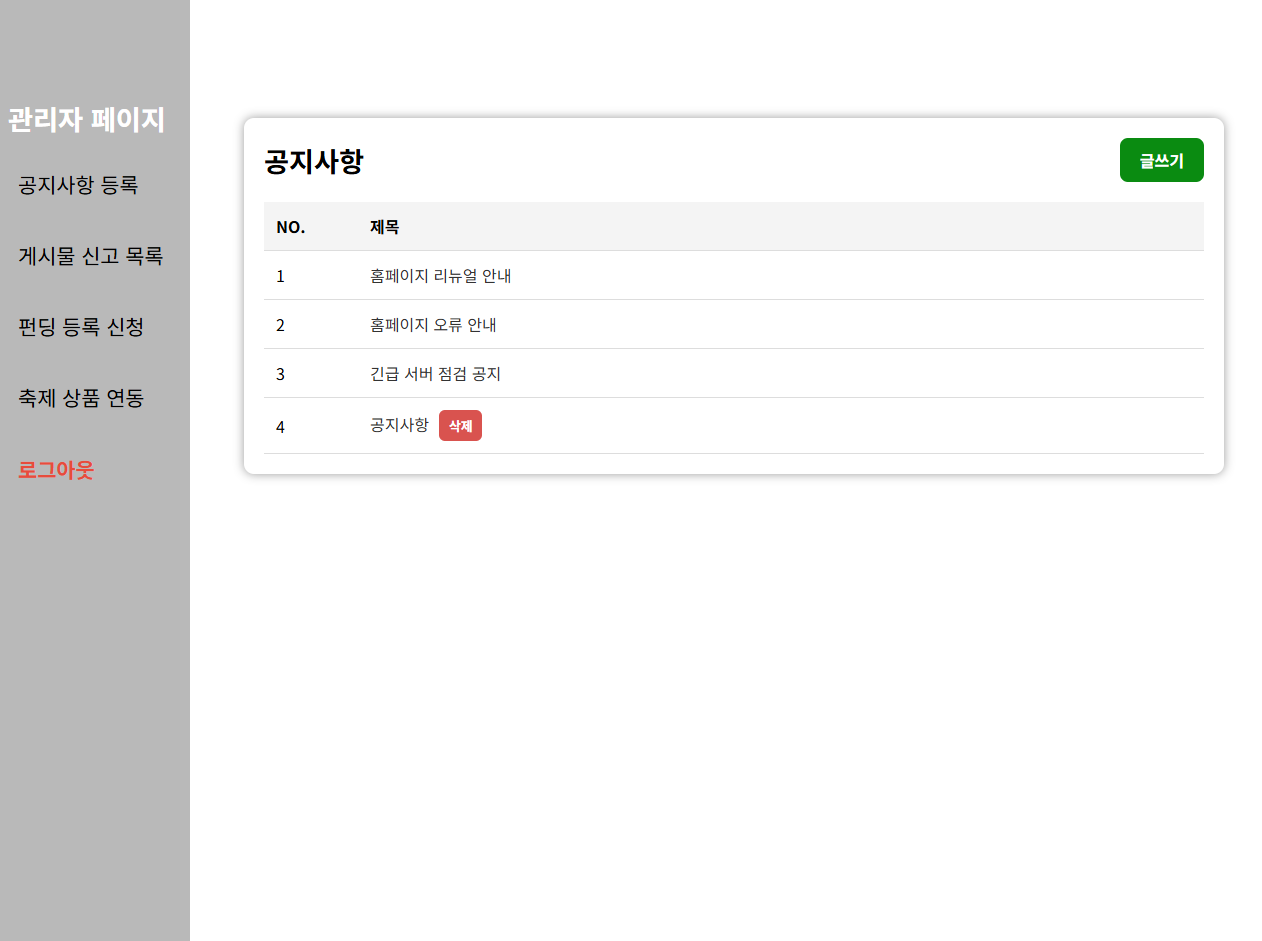This screenshot has height=941, width=1262.
Task: Click 로그아웃 to sign out
Action: click(x=55, y=470)
